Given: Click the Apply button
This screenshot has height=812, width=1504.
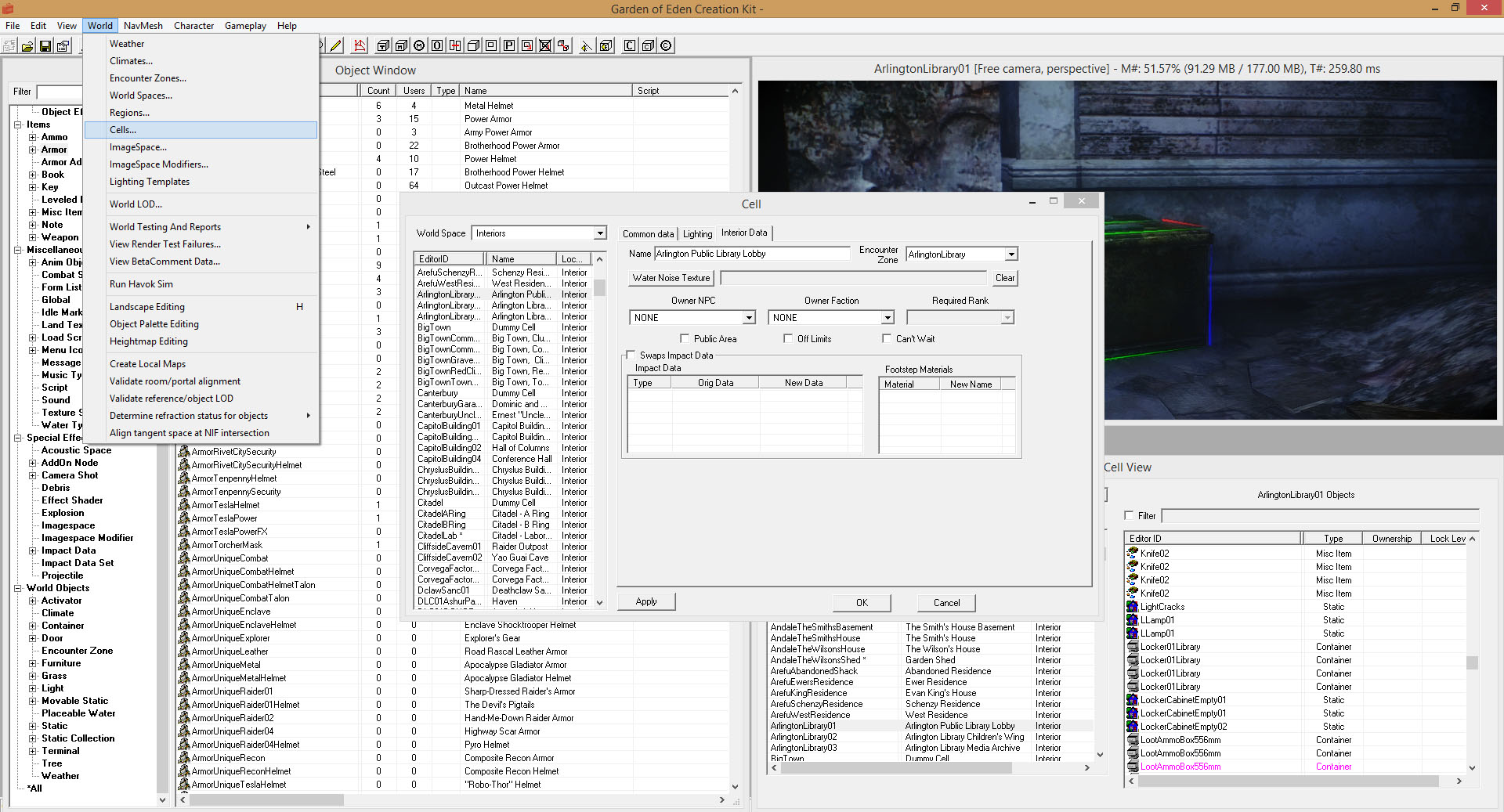Looking at the screenshot, I should [646, 601].
